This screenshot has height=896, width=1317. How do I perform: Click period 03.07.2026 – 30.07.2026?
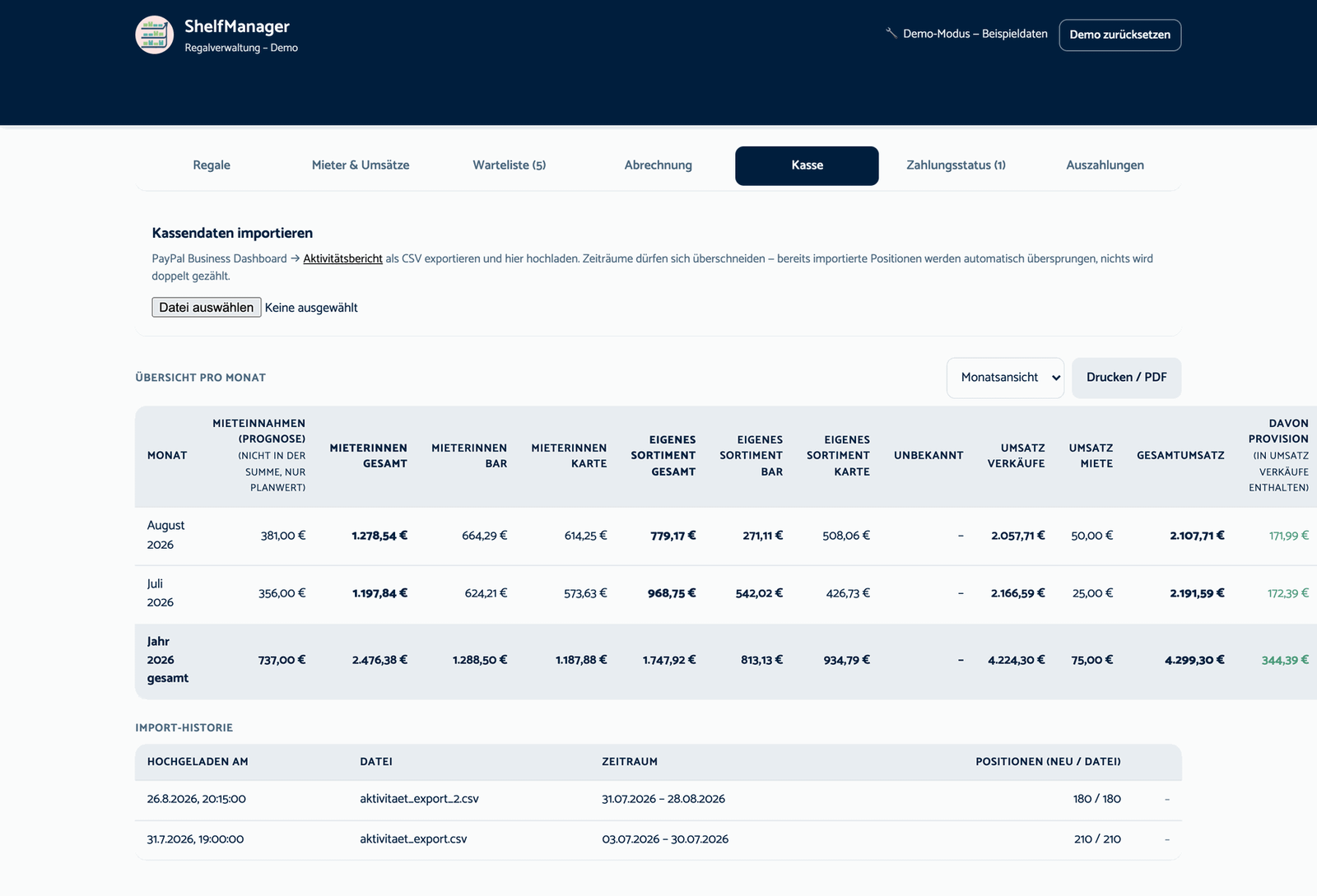(665, 839)
